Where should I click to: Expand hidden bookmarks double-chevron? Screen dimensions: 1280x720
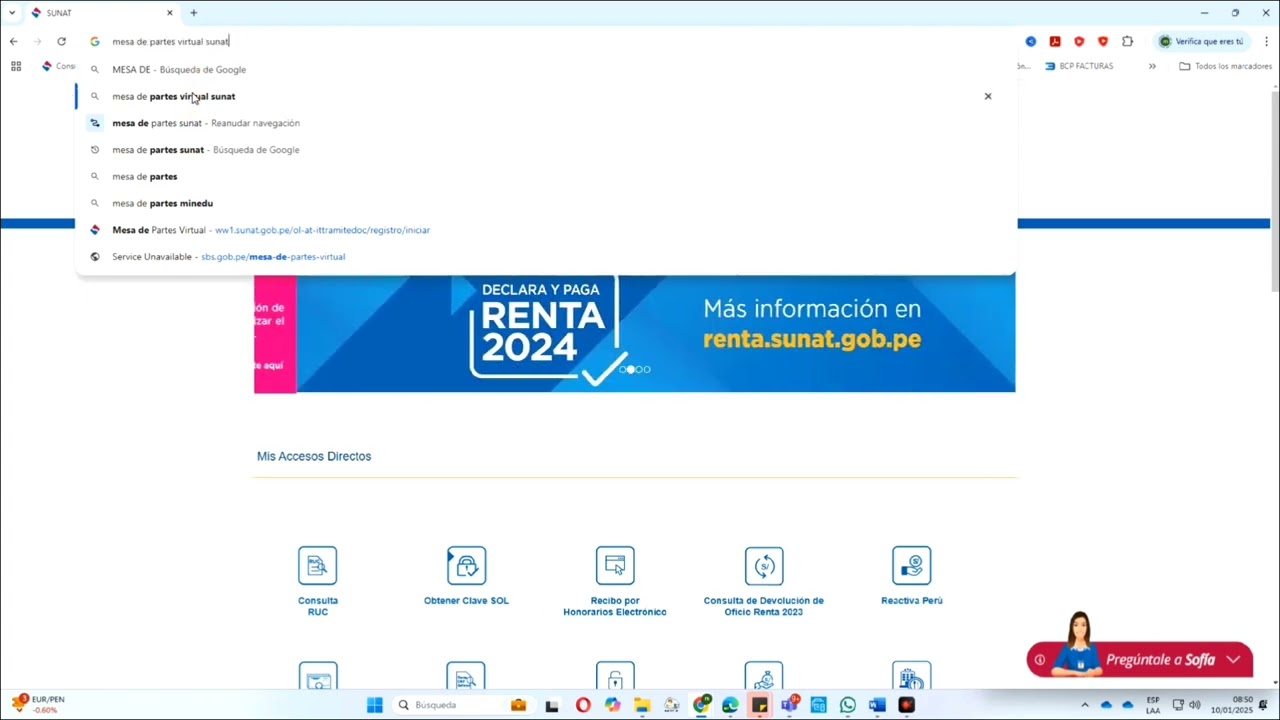pos(1152,66)
